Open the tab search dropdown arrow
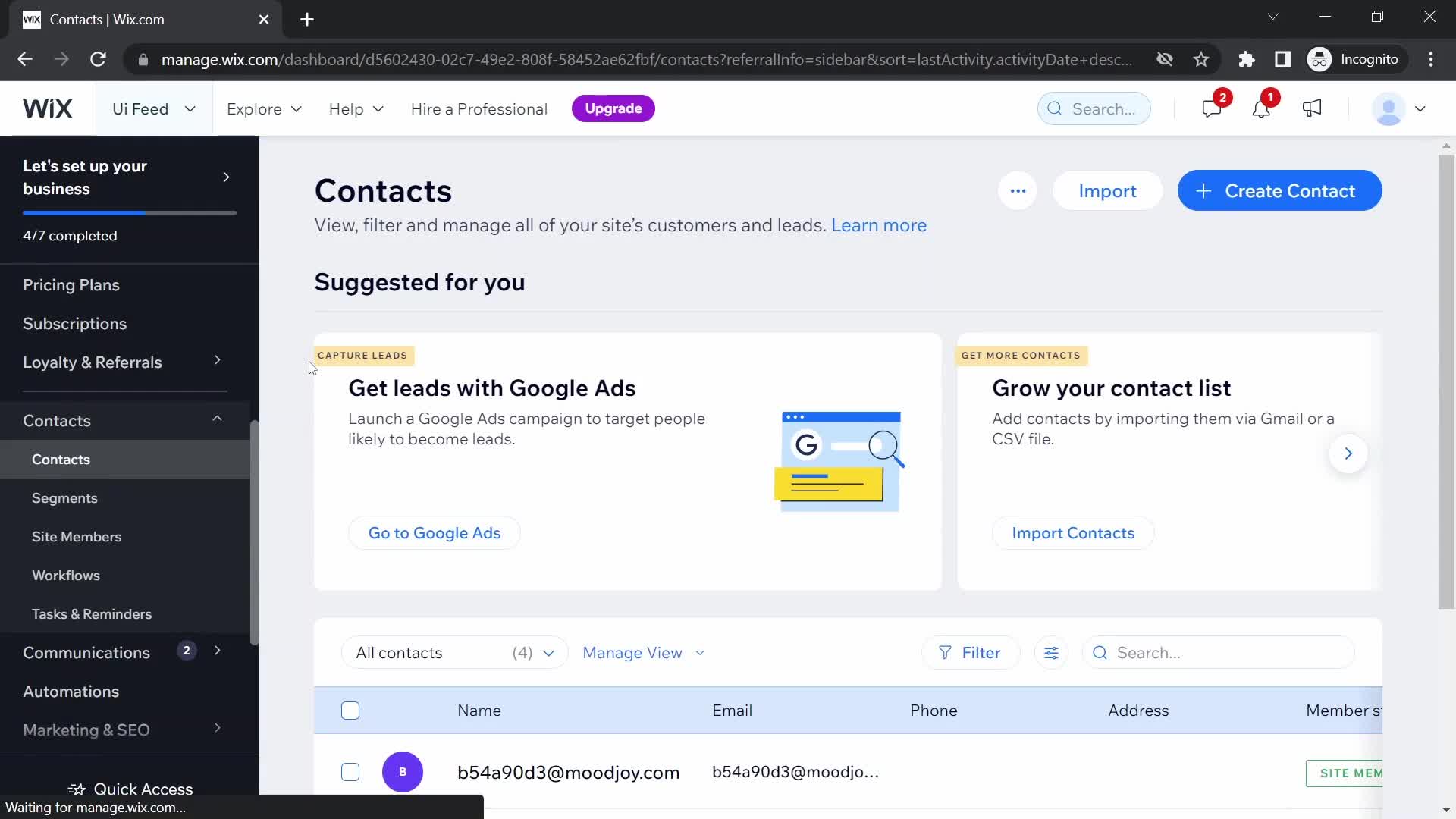1456x819 pixels. click(x=1273, y=17)
